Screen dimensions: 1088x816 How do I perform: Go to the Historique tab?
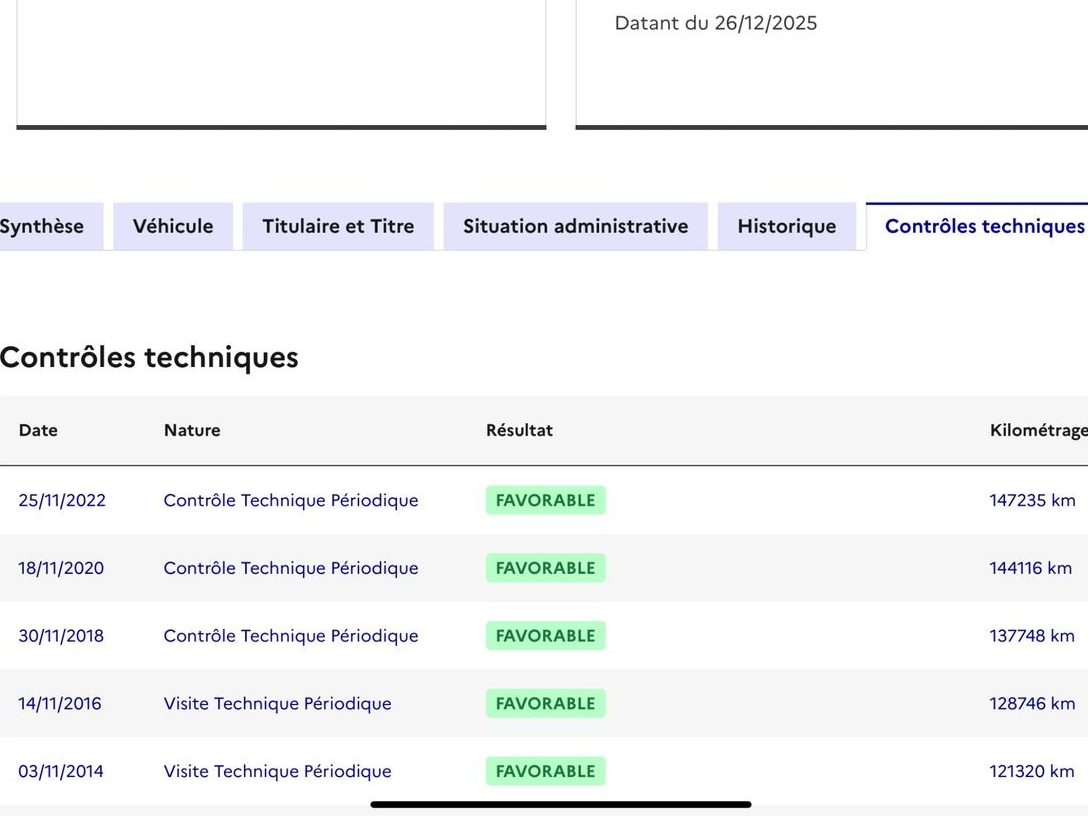tap(786, 226)
